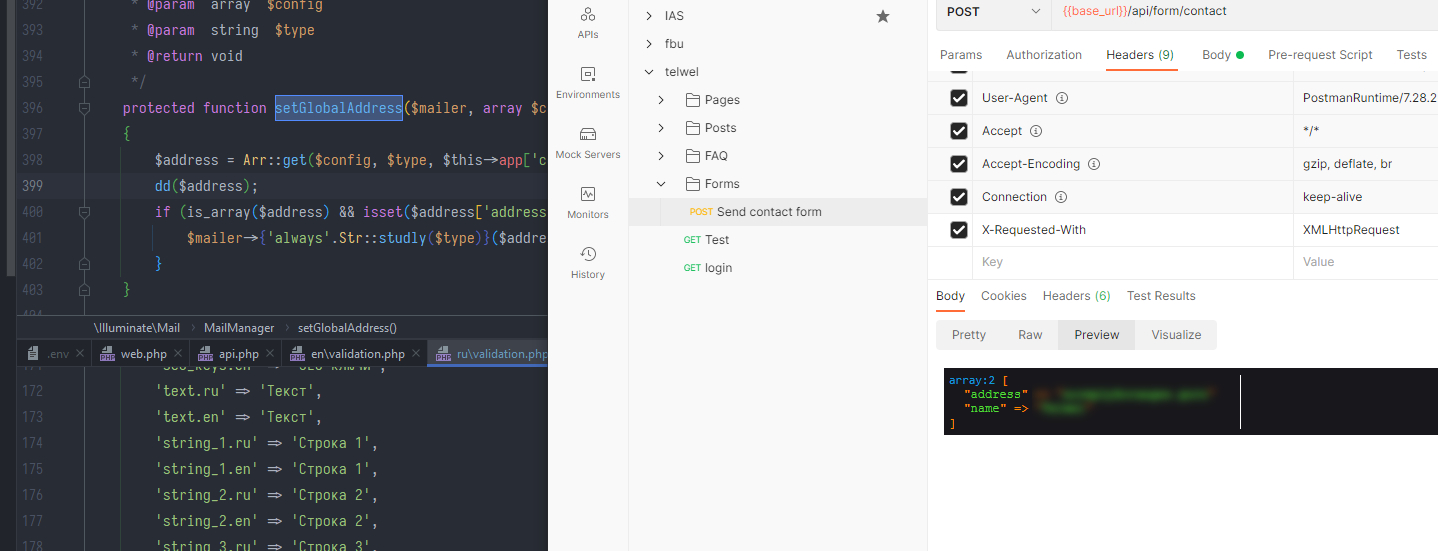Close the en\validation.php editor tab
Image resolution: width=1438 pixels, height=551 pixels.
click(416, 353)
